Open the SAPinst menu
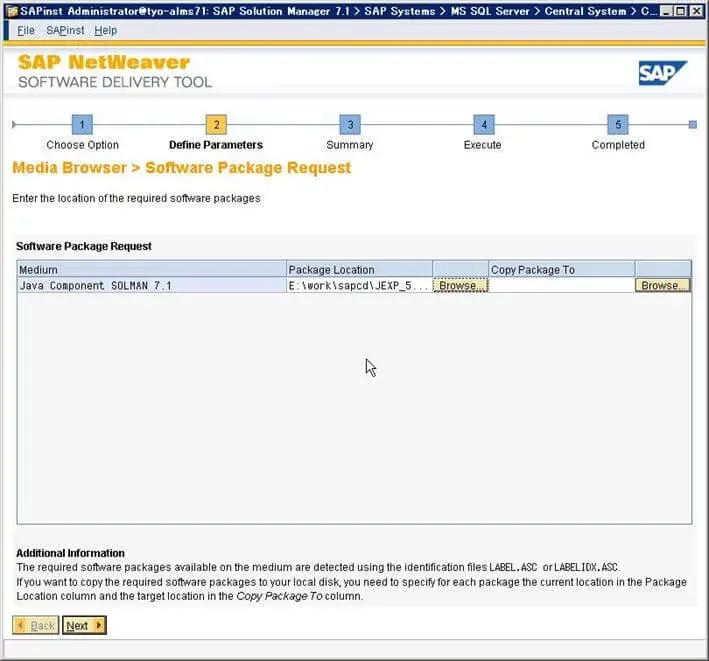This screenshot has width=709, height=661. click(x=65, y=30)
